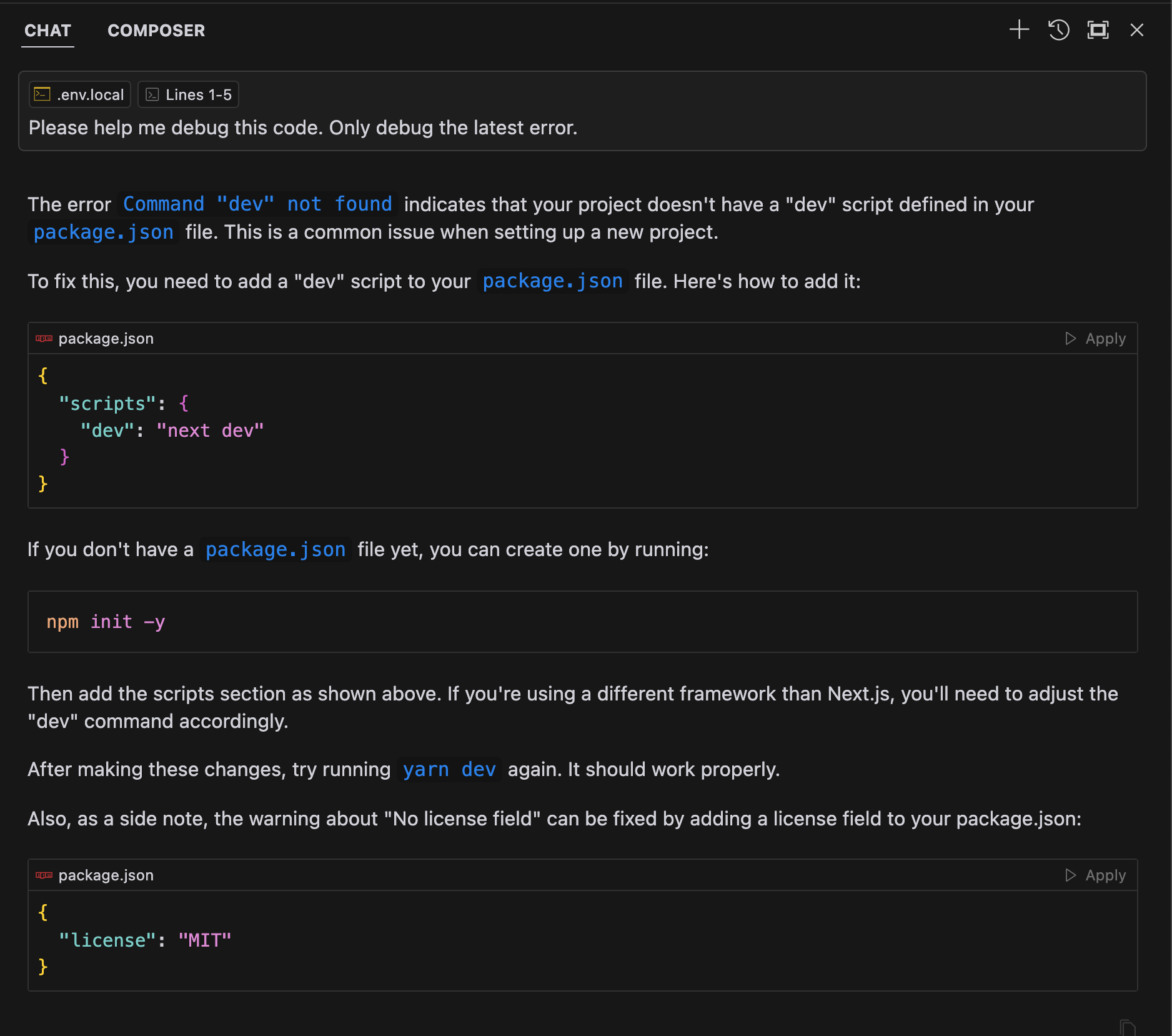Click the npm icon of license code block

point(44,875)
